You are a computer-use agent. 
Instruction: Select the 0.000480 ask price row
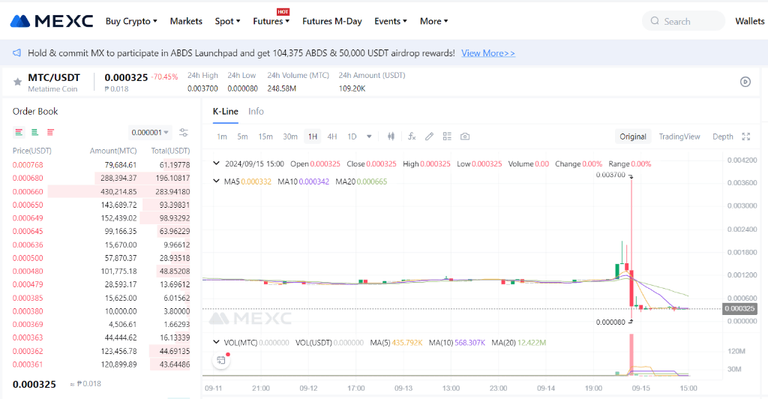101,271
